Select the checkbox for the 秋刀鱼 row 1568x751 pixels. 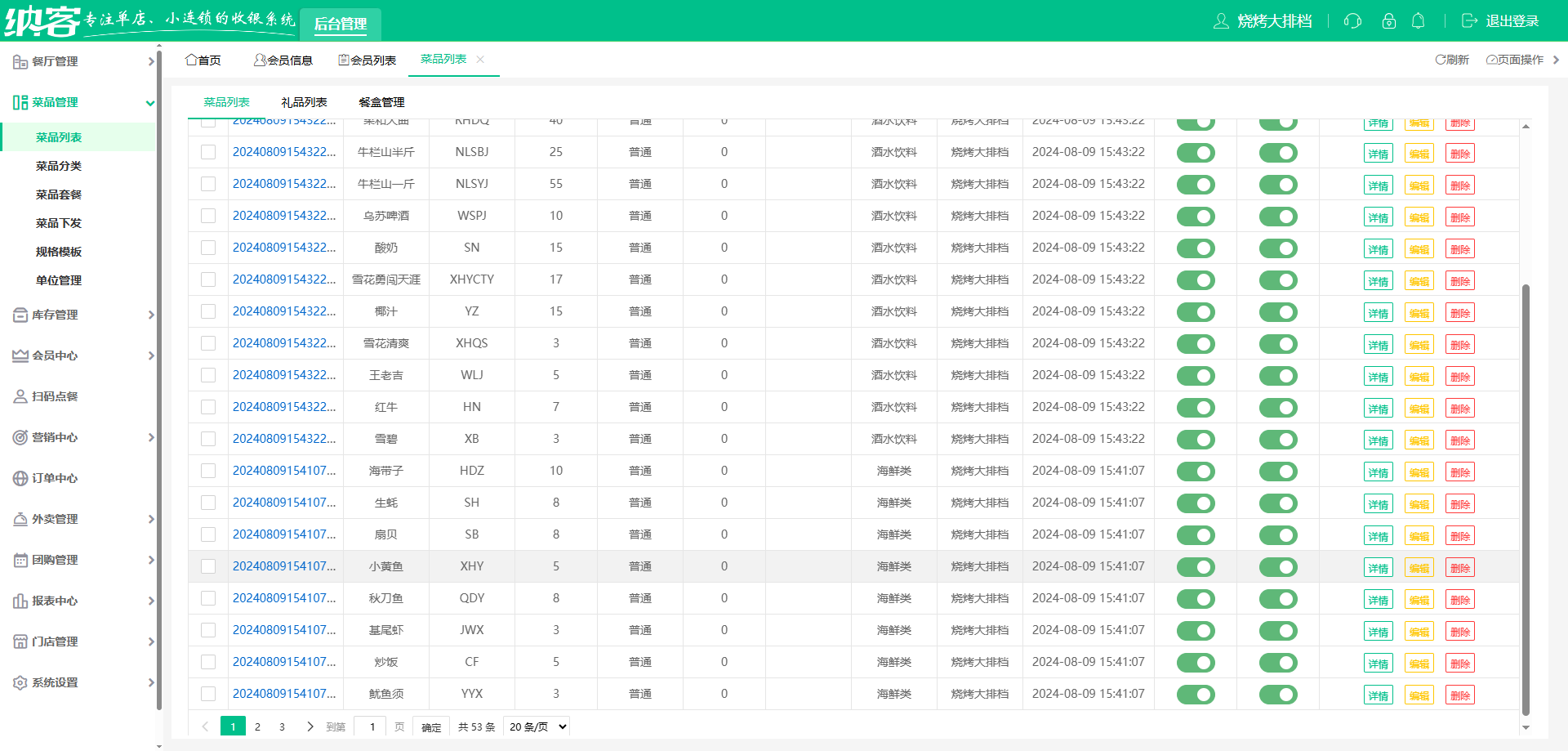208,598
